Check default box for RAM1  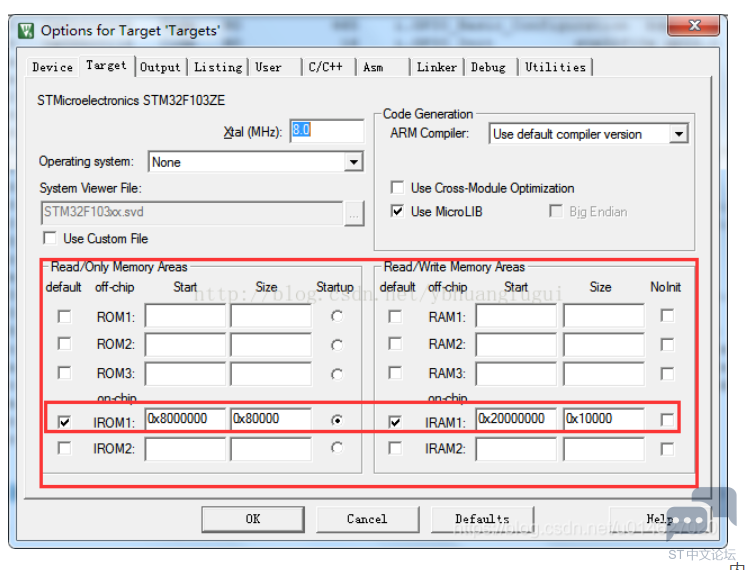pos(395,316)
